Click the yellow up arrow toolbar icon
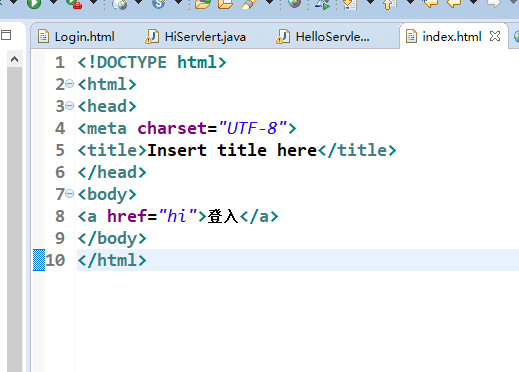Image resolution: width=519 pixels, height=372 pixels. (389, 4)
